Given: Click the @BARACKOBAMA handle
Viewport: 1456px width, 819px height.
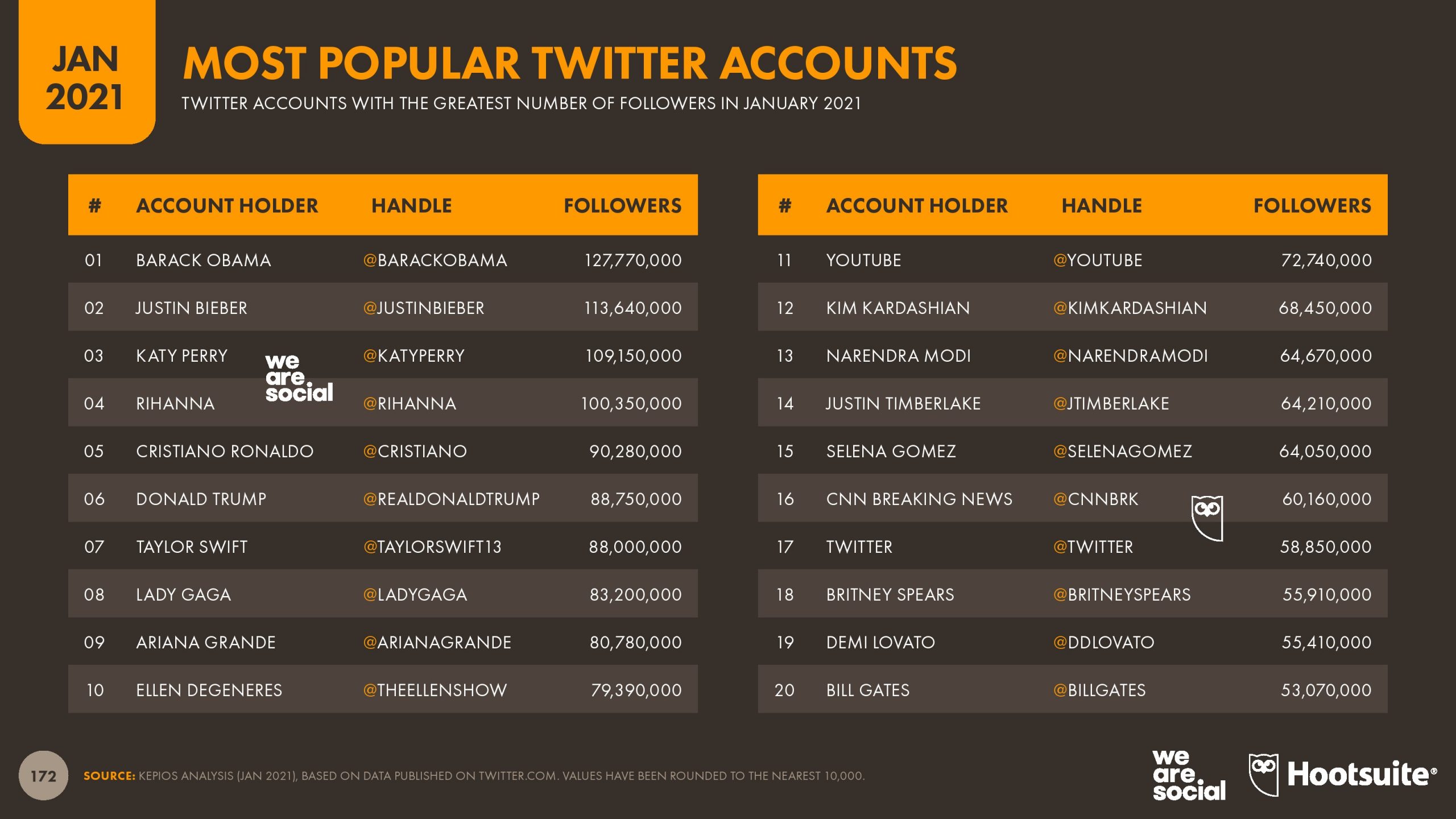Looking at the screenshot, I should [x=435, y=260].
